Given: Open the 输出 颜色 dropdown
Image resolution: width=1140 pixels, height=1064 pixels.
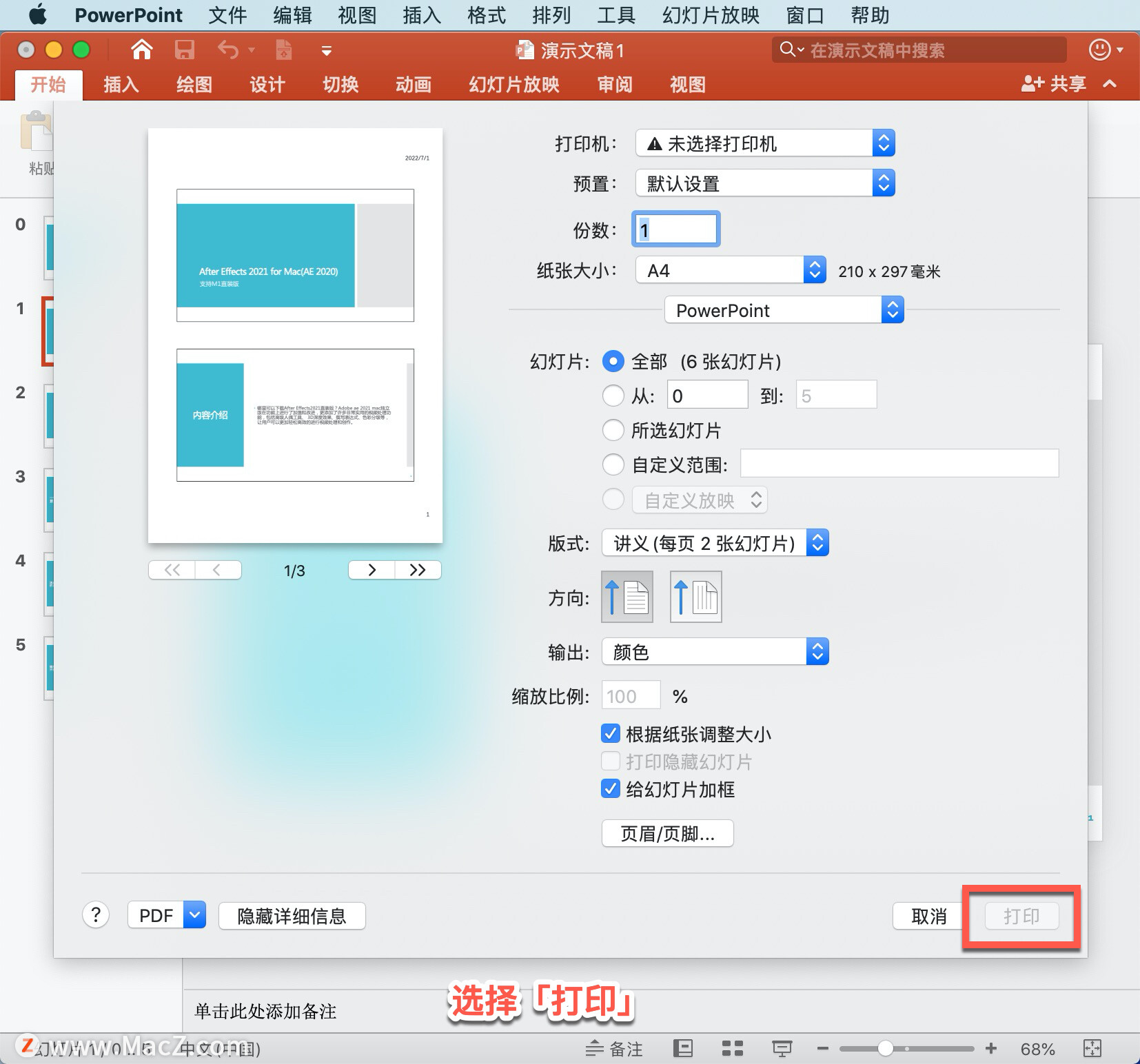Looking at the screenshot, I should (715, 652).
